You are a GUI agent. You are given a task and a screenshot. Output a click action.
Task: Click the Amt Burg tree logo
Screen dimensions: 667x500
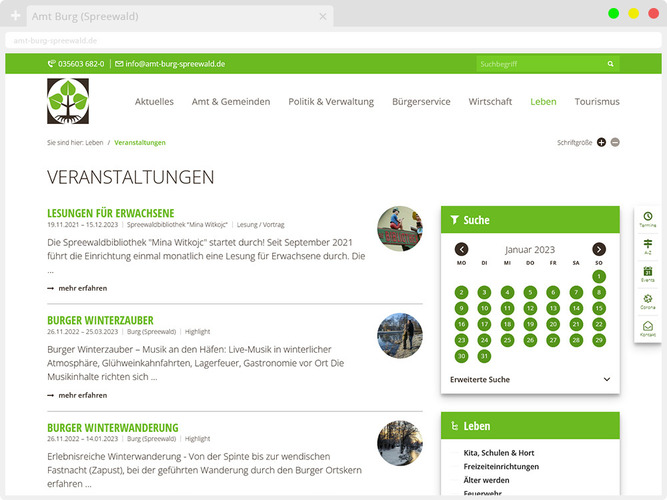(68, 101)
